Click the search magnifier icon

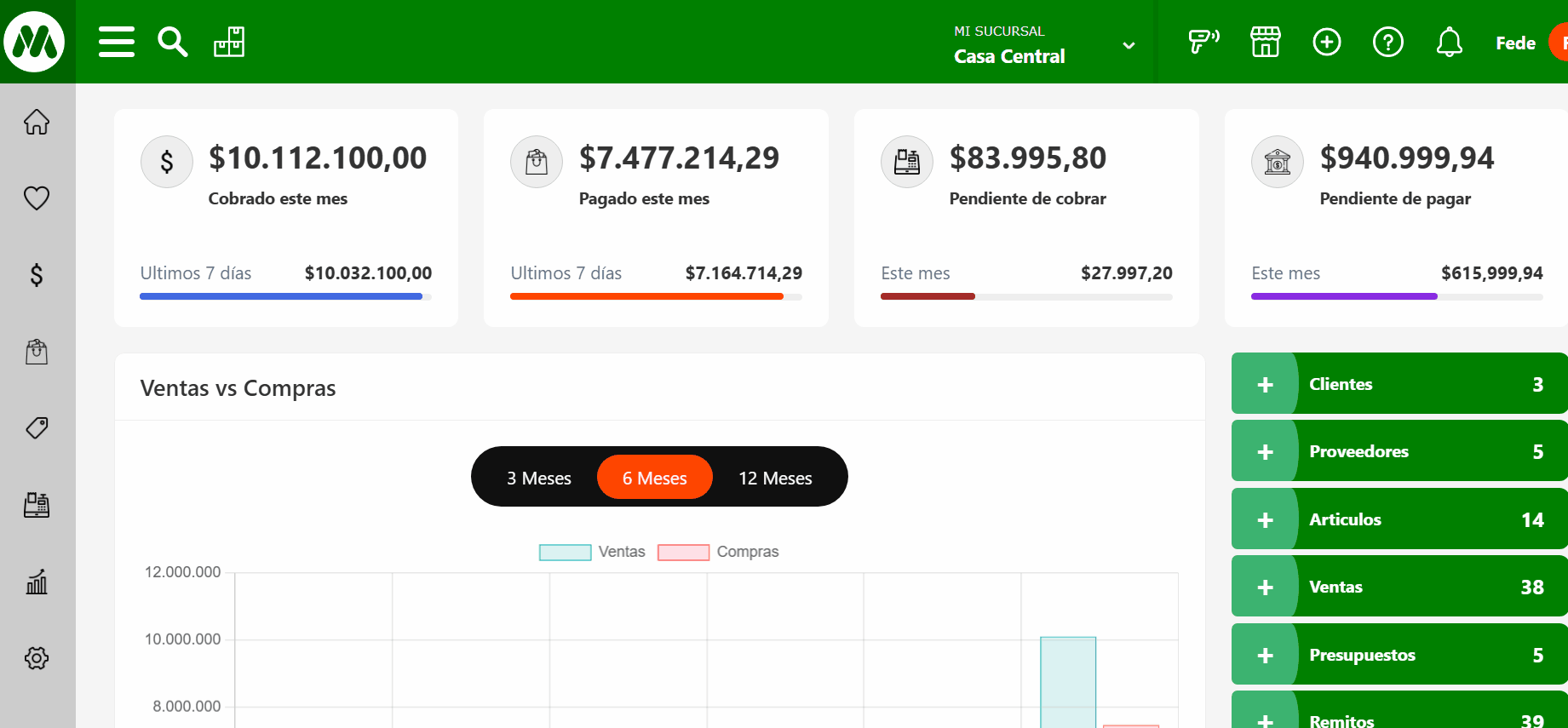pyautogui.click(x=172, y=42)
